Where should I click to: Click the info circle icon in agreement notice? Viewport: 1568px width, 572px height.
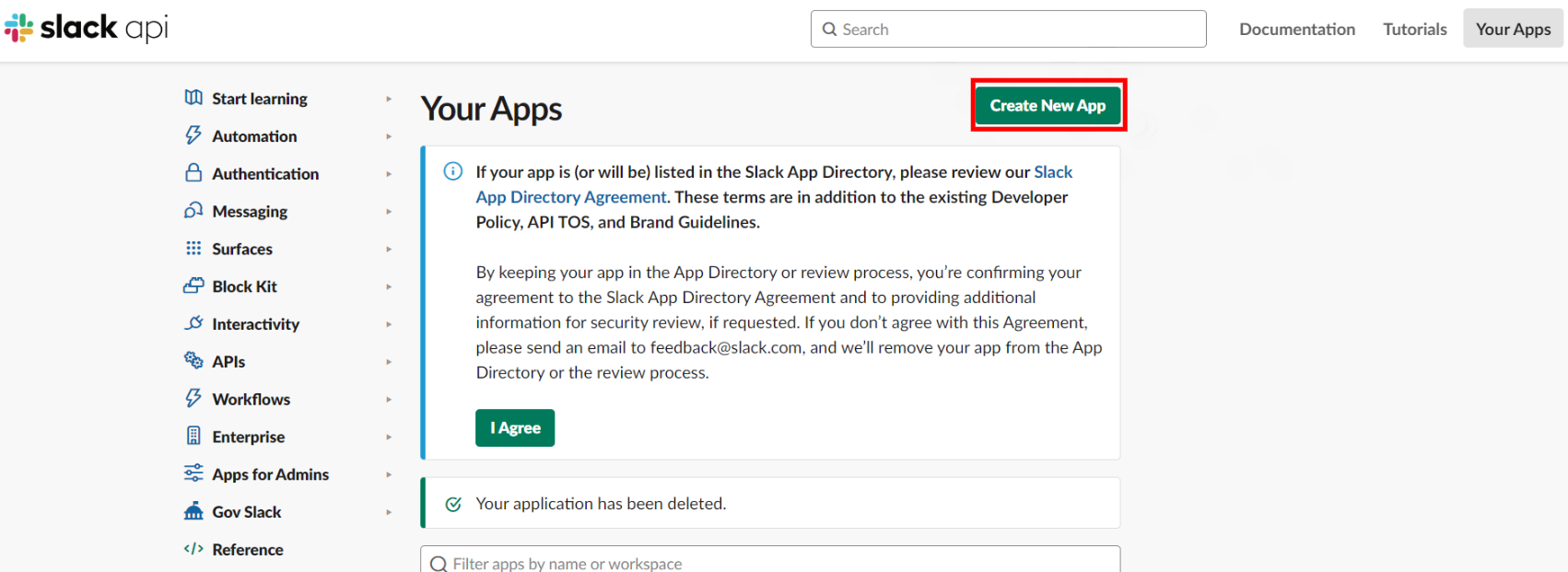[x=453, y=171]
